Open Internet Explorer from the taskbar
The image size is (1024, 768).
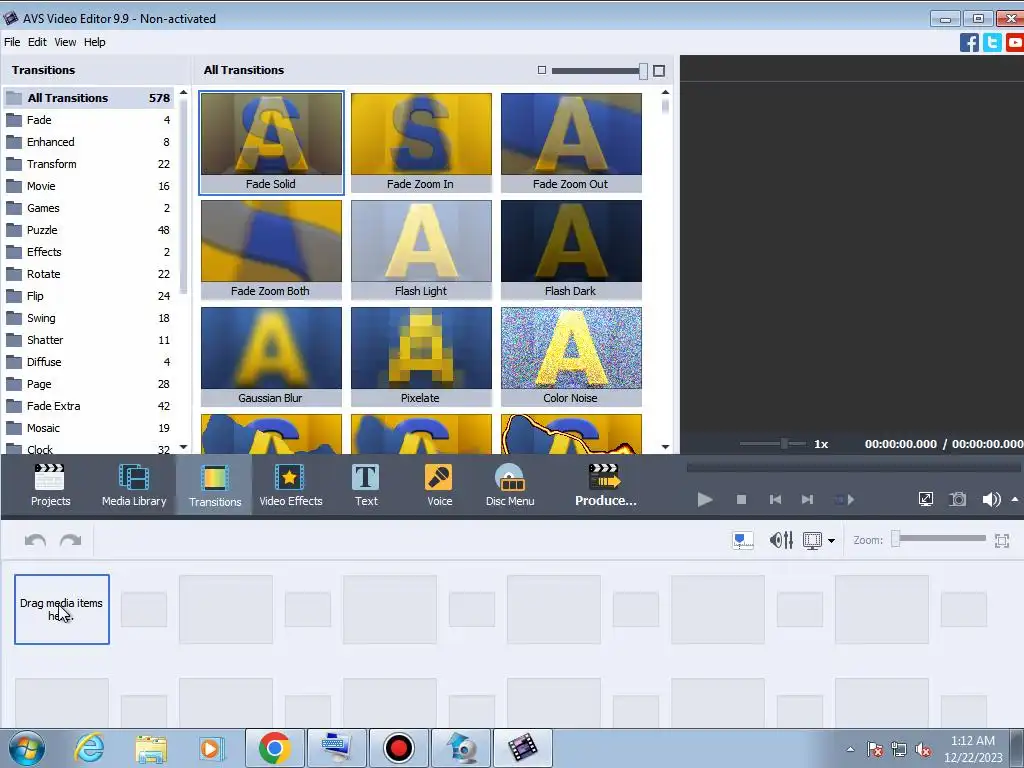coord(89,748)
